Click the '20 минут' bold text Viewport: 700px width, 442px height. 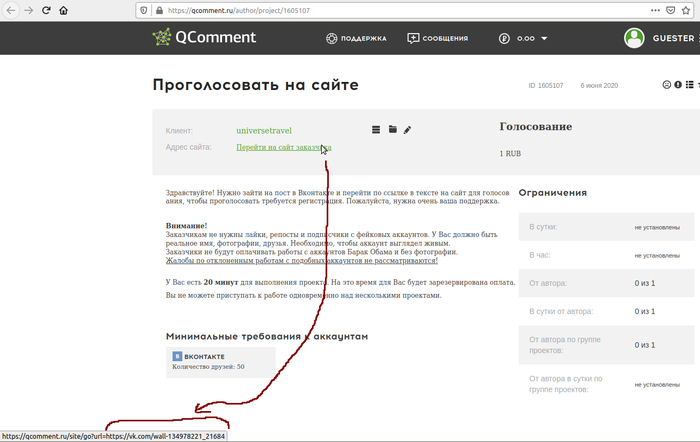[x=221, y=282]
